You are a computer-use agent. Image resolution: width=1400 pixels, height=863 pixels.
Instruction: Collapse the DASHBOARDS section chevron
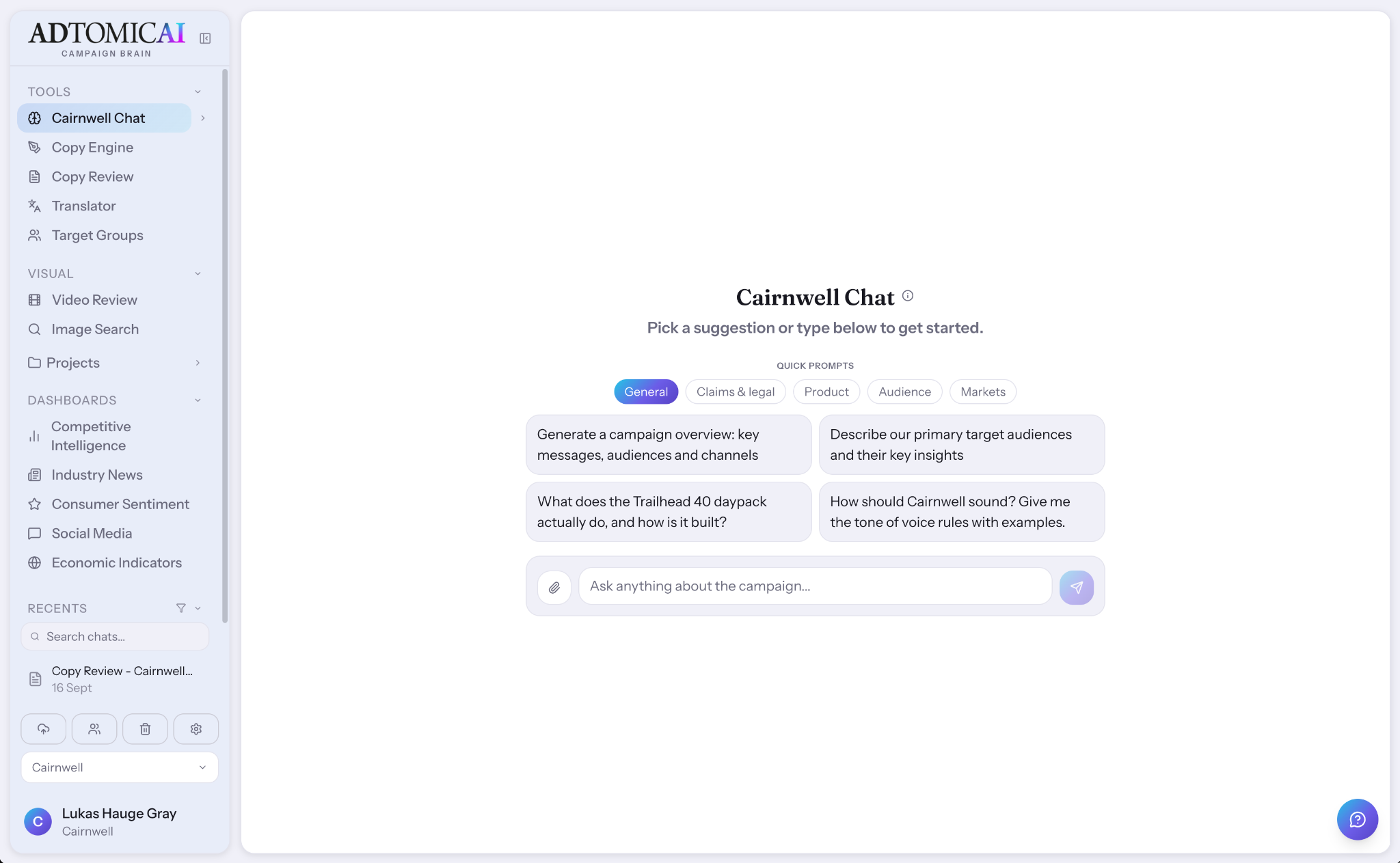tap(198, 400)
